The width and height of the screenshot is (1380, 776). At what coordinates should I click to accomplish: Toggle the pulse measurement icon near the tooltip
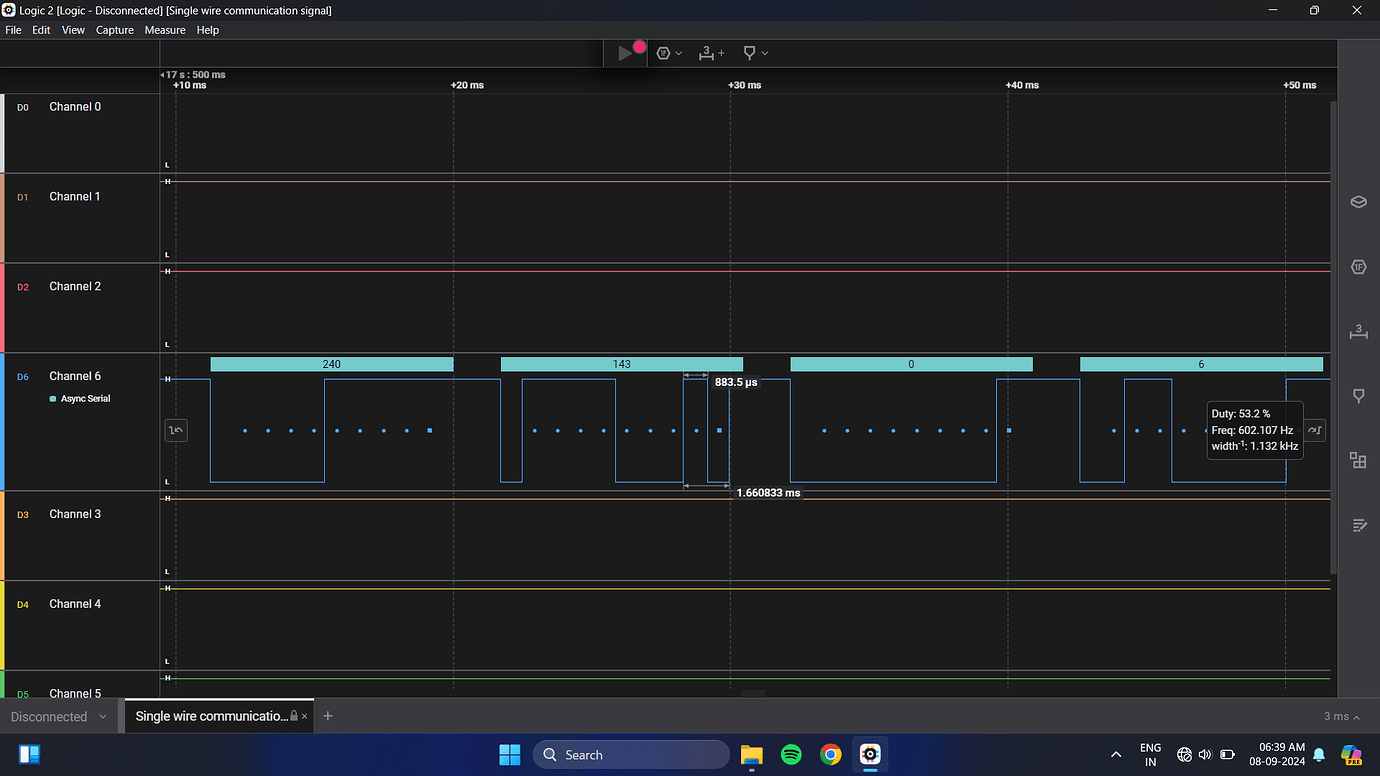coord(1314,430)
